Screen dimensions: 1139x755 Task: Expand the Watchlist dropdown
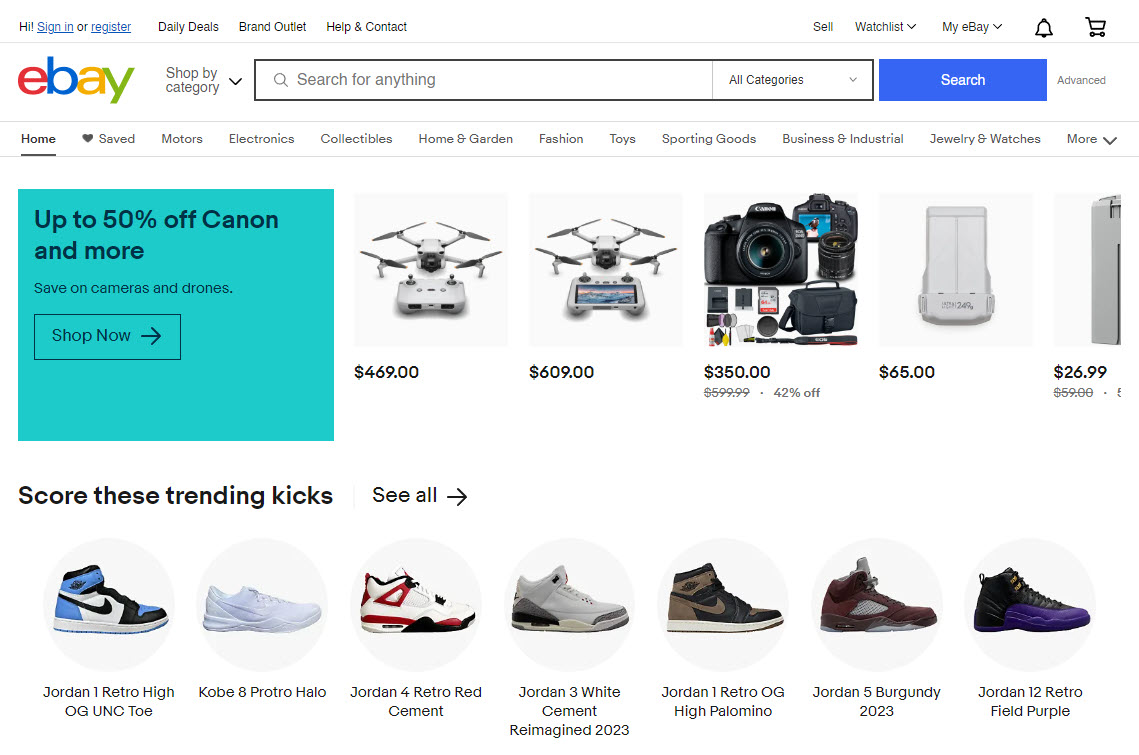coord(885,27)
